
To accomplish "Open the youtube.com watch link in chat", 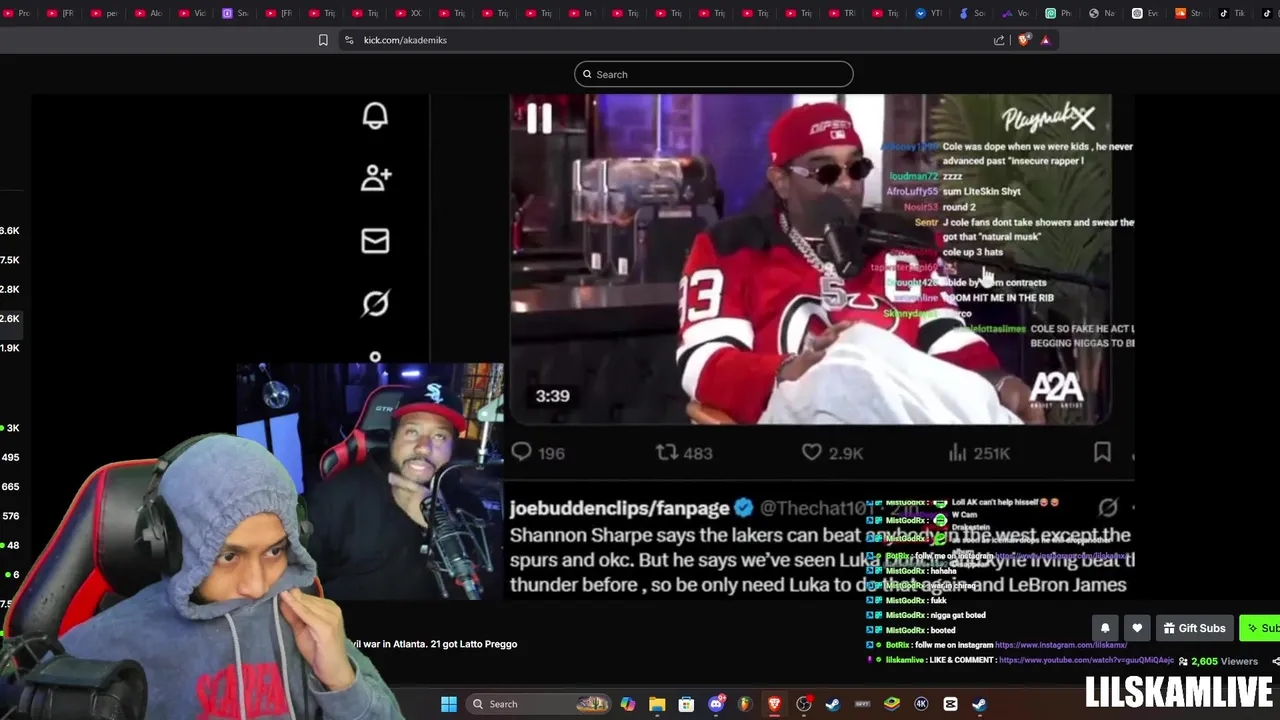I will pos(1086,660).
